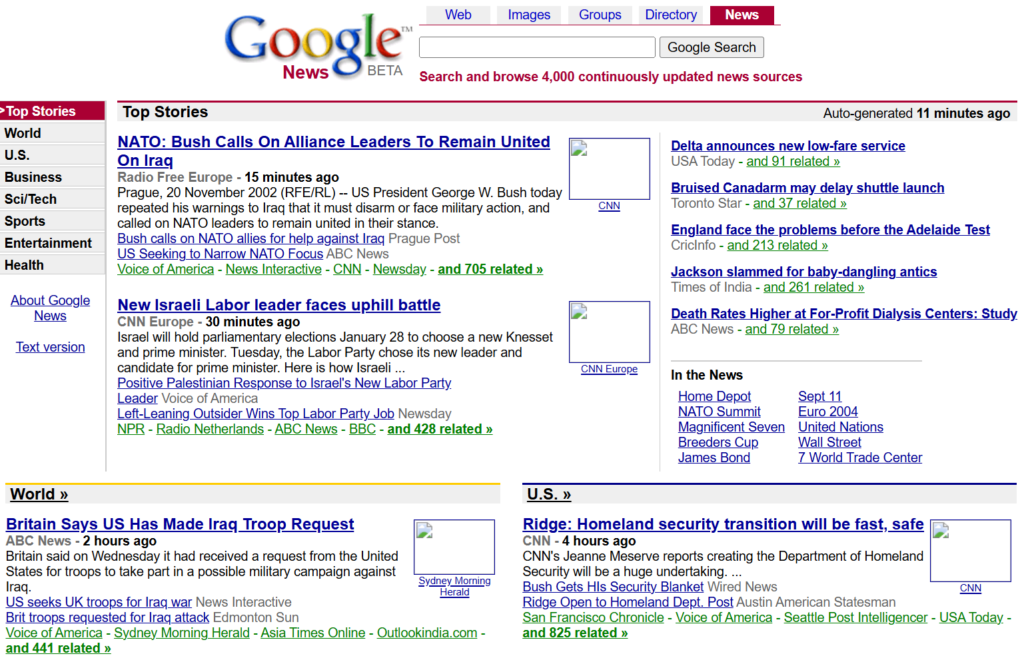The width and height of the screenshot is (1024, 656).
Task: Show 705 related NATO articles
Action: 490,269
